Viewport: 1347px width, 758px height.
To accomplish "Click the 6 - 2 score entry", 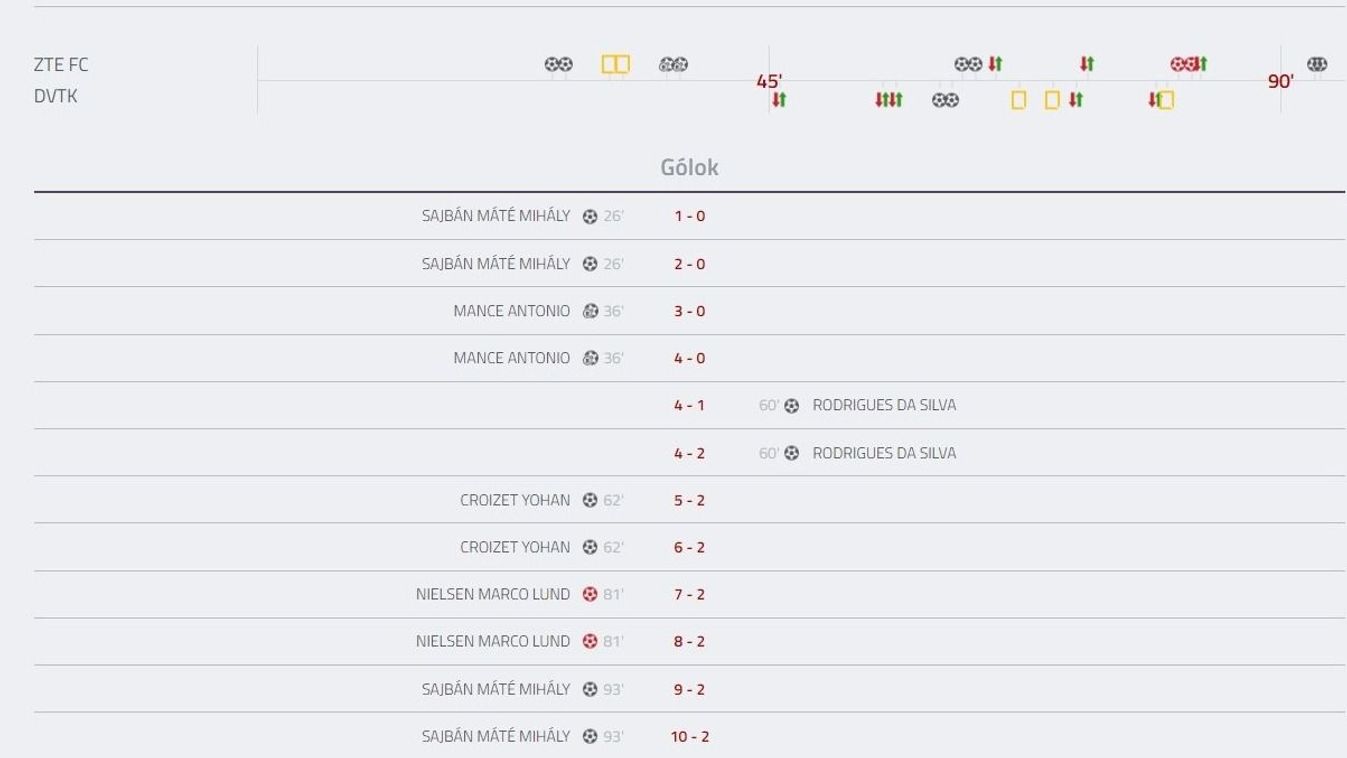I will pyautogui.click(x=689, y=547).
